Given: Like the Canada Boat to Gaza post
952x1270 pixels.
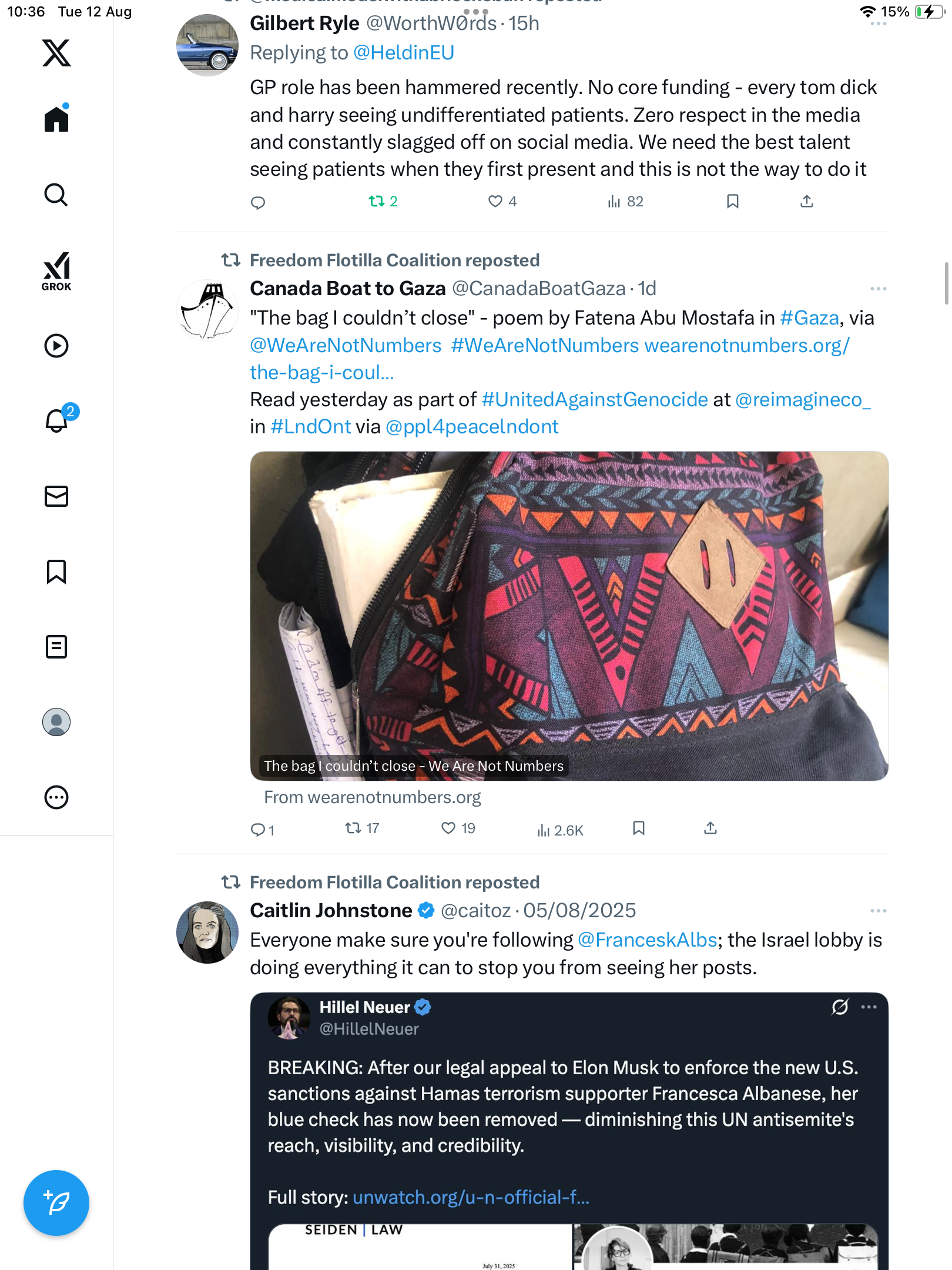Looking at the screenshot, I should pyautogui.click(x=448, y=828).
